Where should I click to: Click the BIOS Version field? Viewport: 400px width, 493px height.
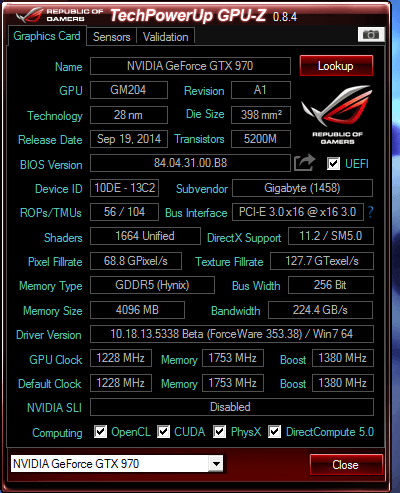point(190,163)
